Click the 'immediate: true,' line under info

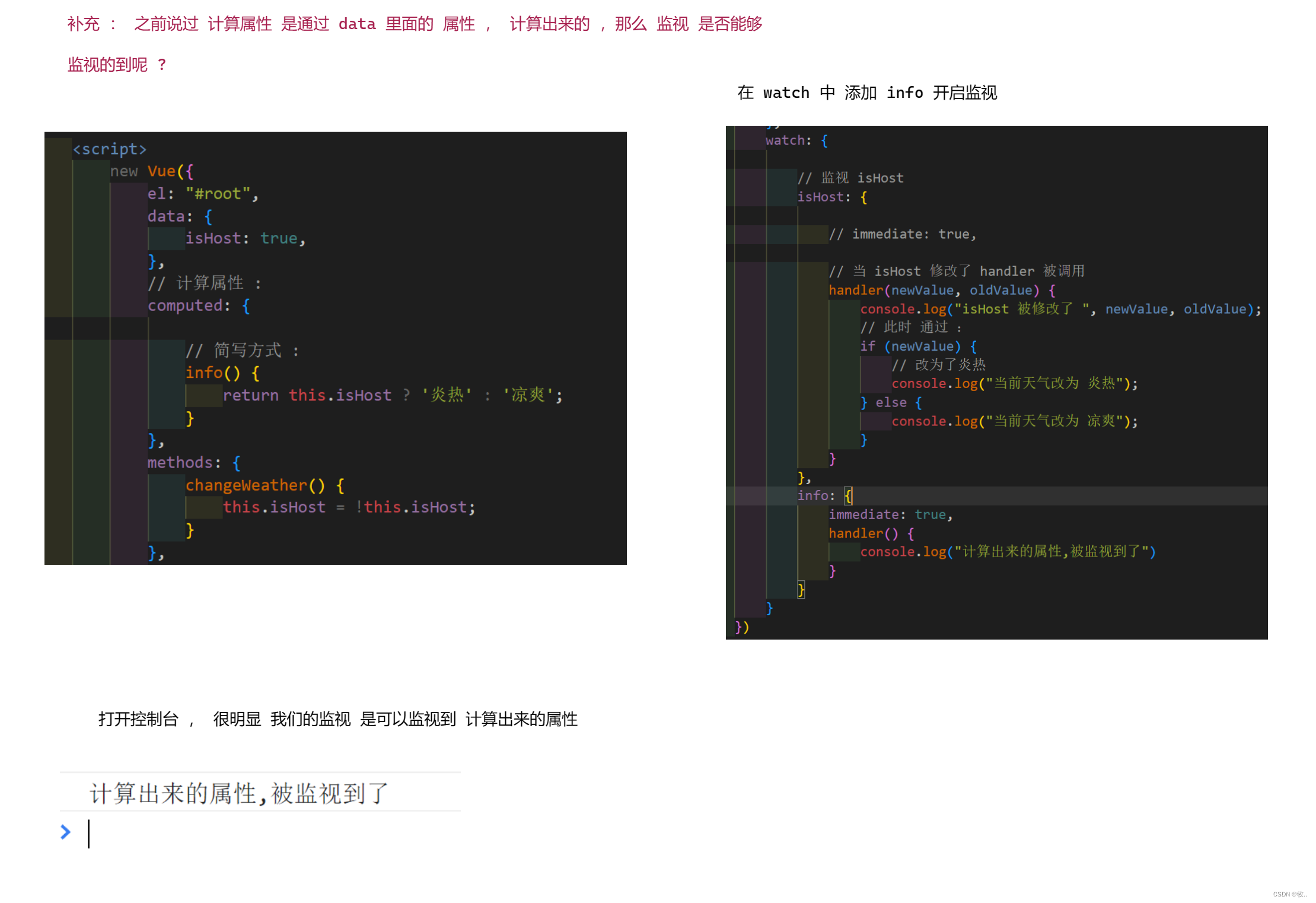tap(891, 515)
